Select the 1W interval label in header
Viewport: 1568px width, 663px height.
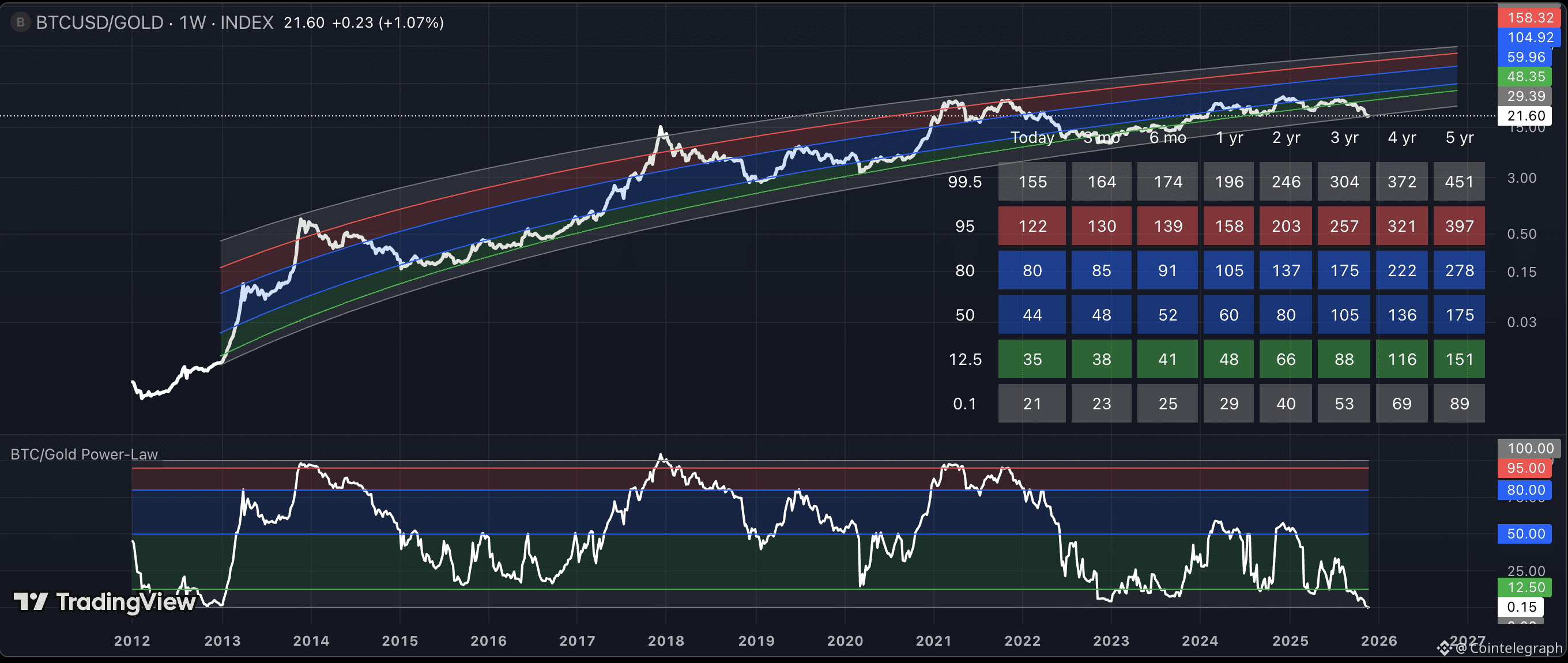192,22
